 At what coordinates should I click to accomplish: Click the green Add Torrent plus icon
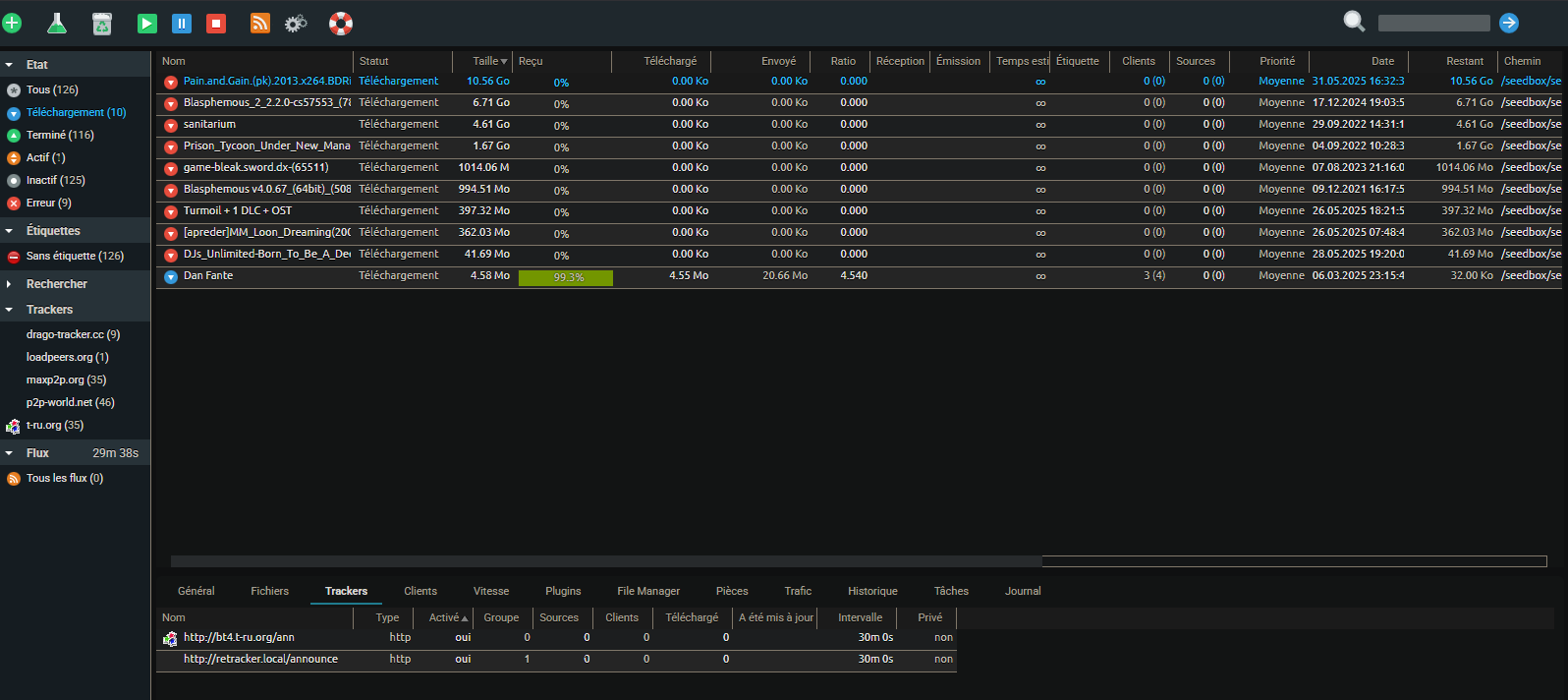12,23
